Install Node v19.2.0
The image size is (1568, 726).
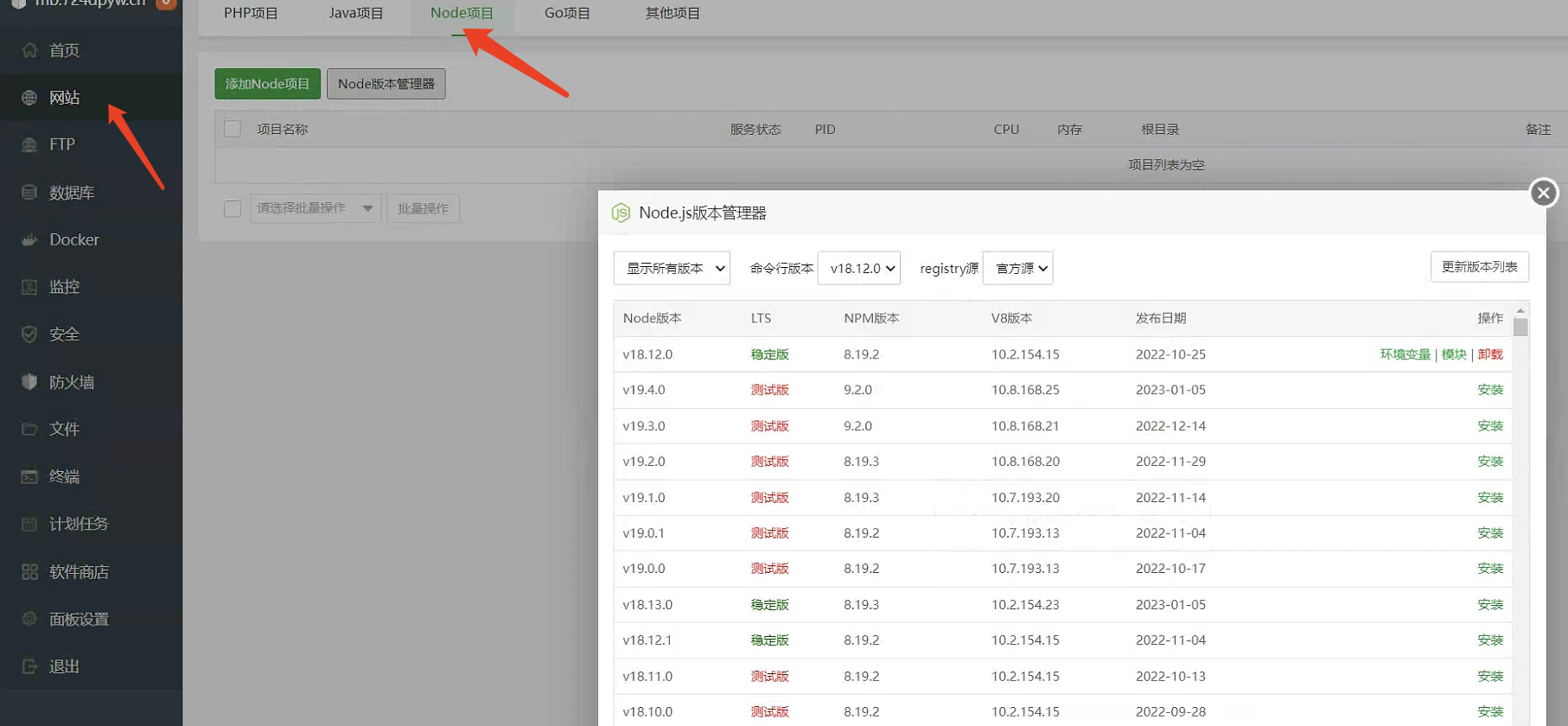coord(1490,462)
